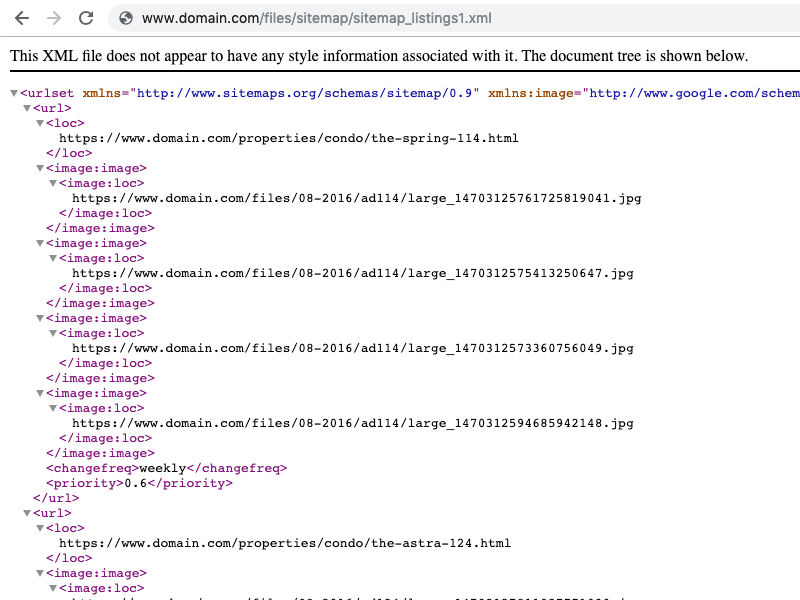Click the image URL ending 5942148.jpg
This screenshot has height=600, width=800.
[352, 424]
